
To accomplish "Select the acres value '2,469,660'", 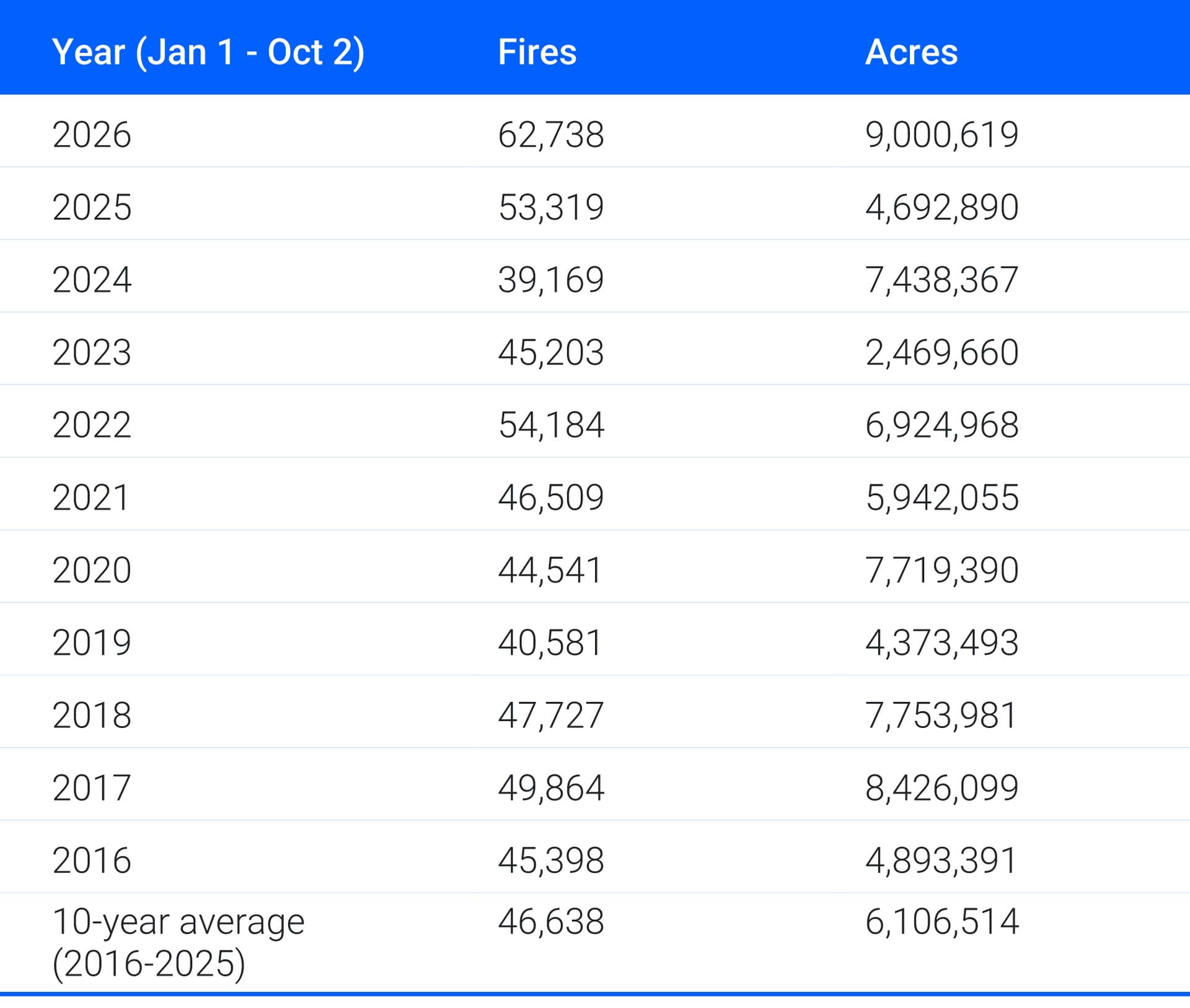I will 942,353.
